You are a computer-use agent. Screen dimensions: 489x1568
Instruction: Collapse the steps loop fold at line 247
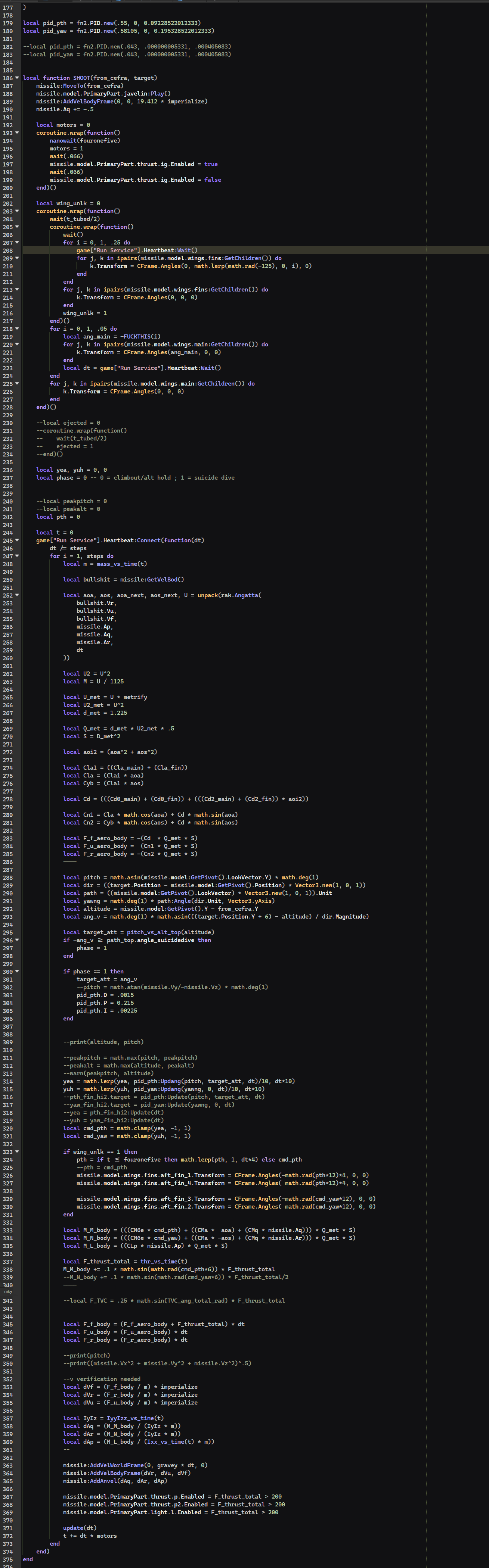[17, 556]
